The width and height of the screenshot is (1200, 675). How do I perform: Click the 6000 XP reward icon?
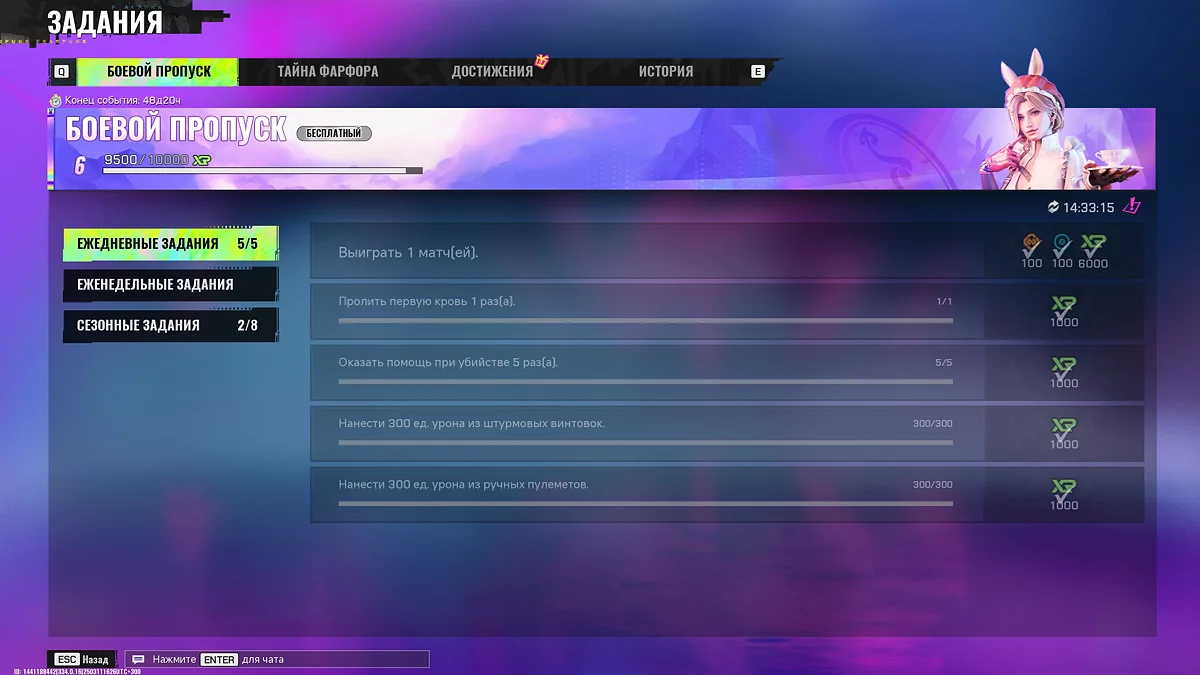click(x=1093, y=245)
